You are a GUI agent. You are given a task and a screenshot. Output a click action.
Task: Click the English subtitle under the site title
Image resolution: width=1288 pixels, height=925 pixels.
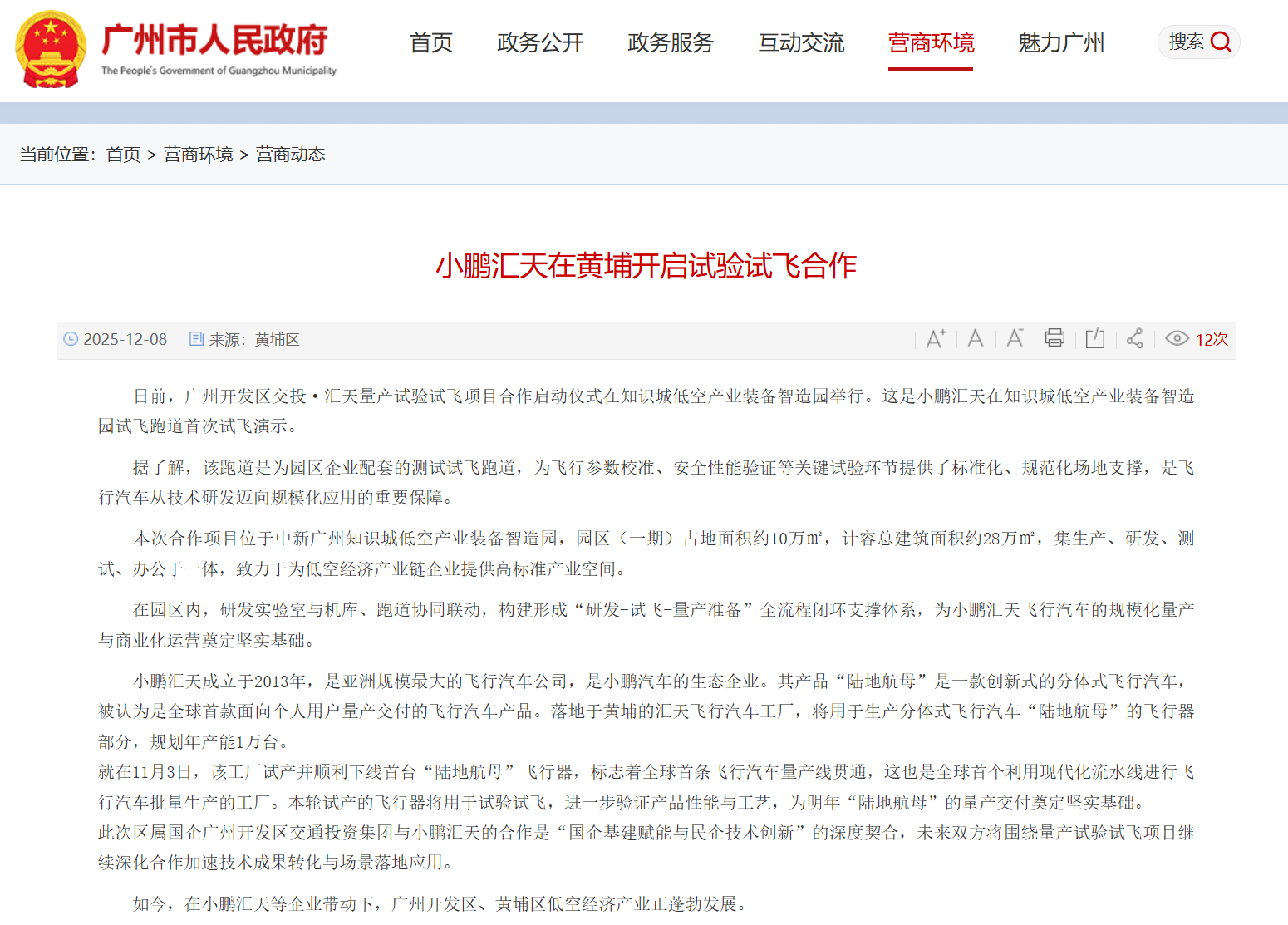tap(219, 71)
